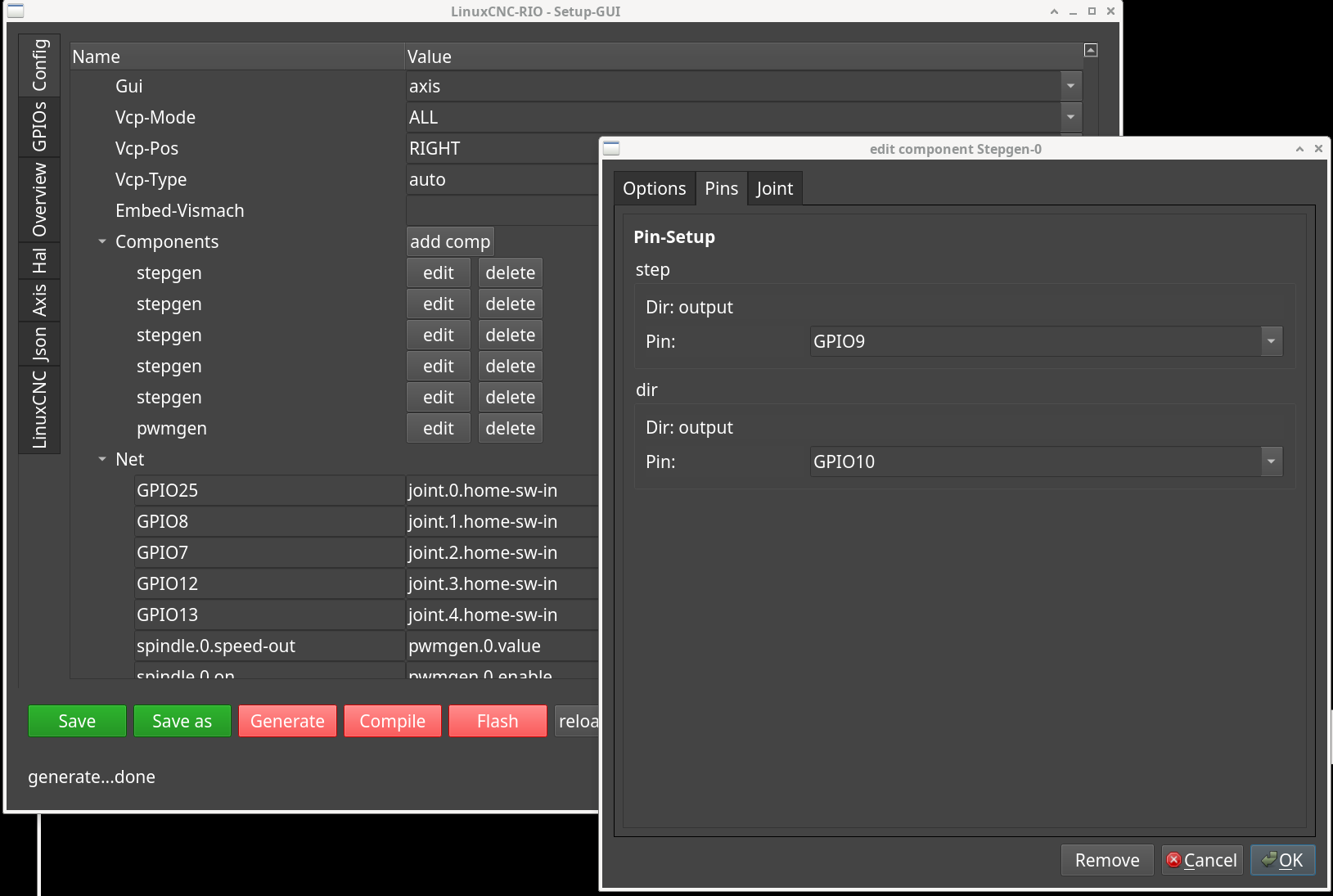Select the GPIO7 net name field
This screenshot has height=896, width=1333.
tap(270, 552)
